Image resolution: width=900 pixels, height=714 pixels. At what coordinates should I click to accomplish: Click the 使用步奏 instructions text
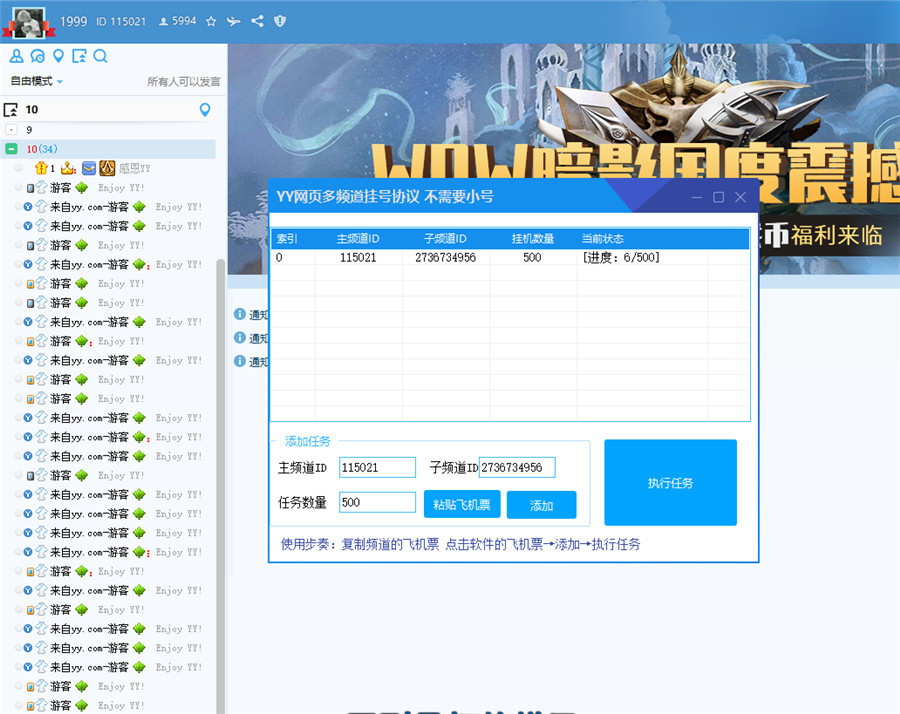coord(460,544)
